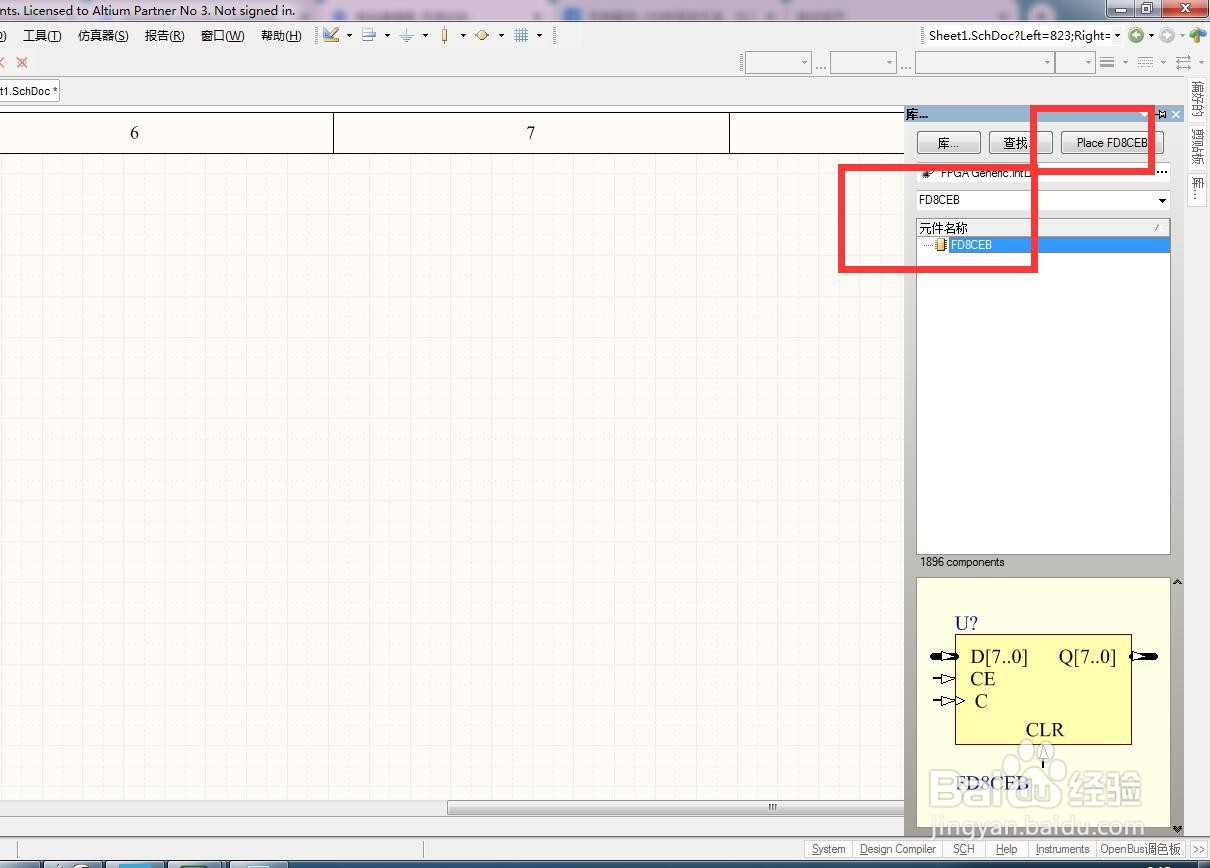Click the >> status bar overflow button
This screenshot has width=1210, height=868.
click(x=1198, y=849)
